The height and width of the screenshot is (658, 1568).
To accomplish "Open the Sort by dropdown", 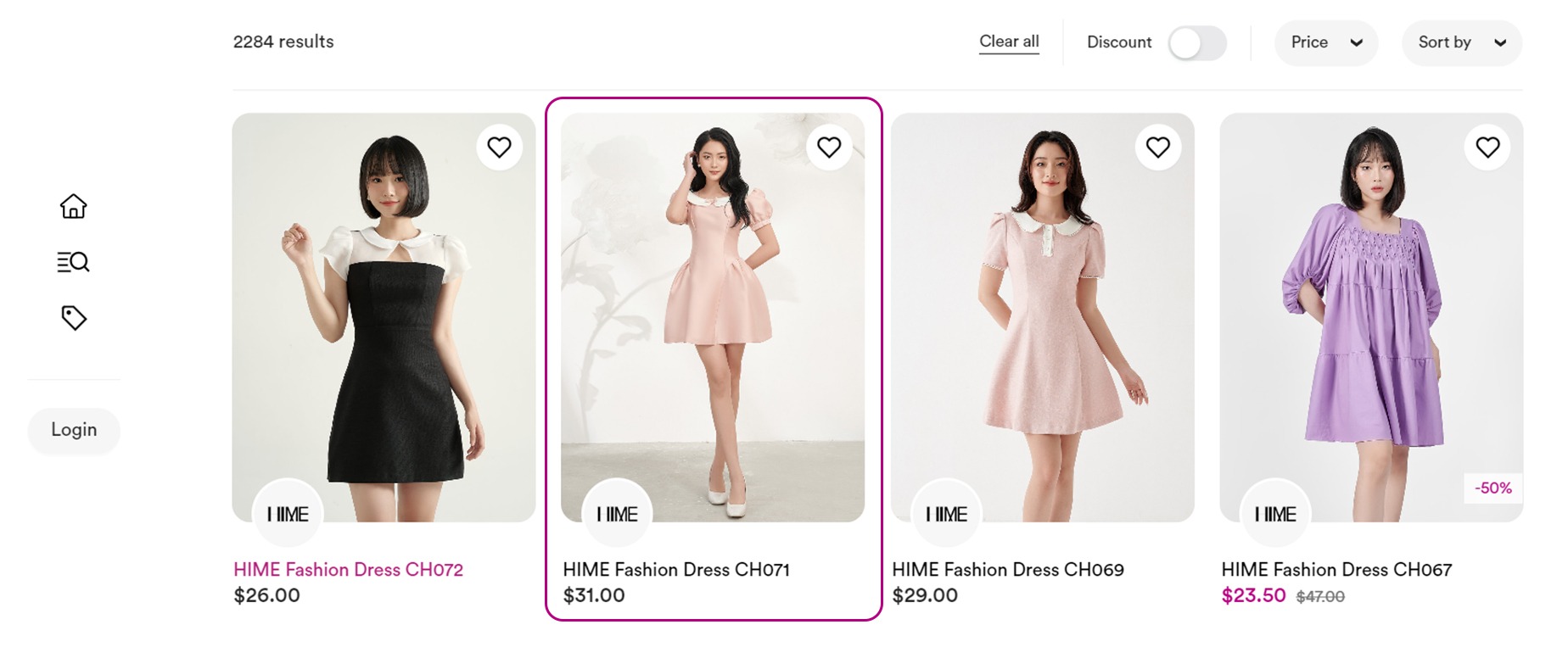I will (1461, 42).
